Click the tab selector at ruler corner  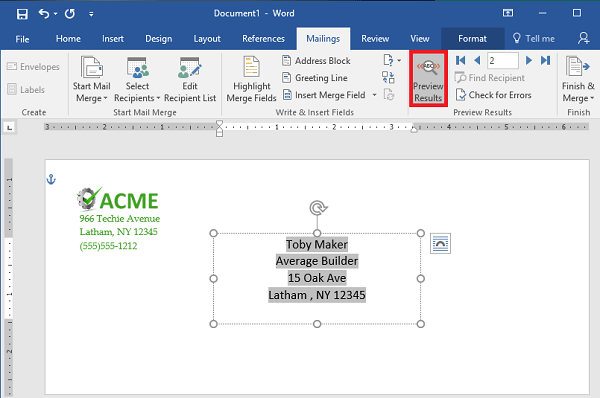(x=10, y=127)
